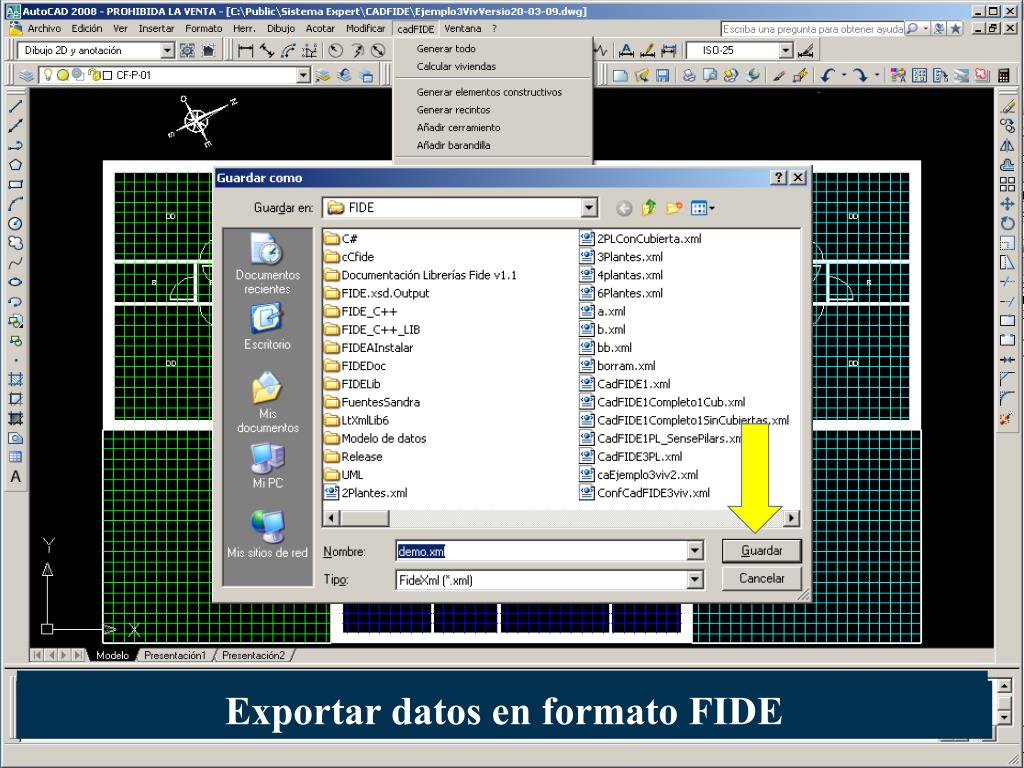Click the file list horizontal scrollbar thumb
The image size is (1024, 768).
tap(364, 519)
